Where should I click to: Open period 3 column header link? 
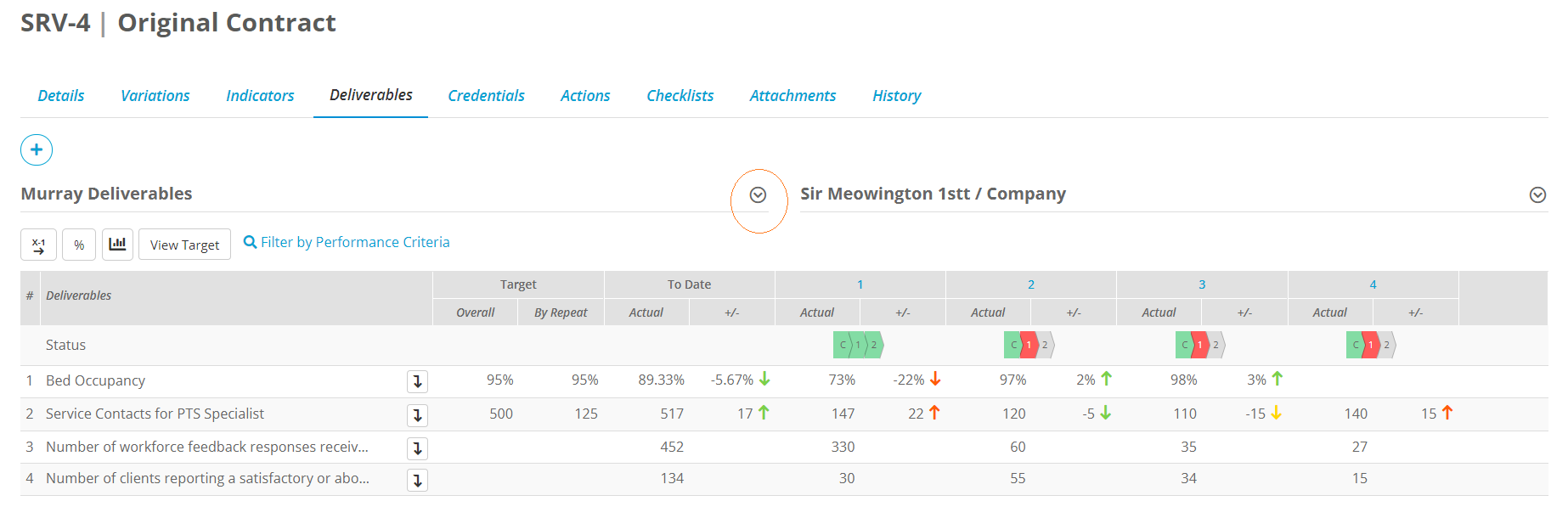point(1202,284)
